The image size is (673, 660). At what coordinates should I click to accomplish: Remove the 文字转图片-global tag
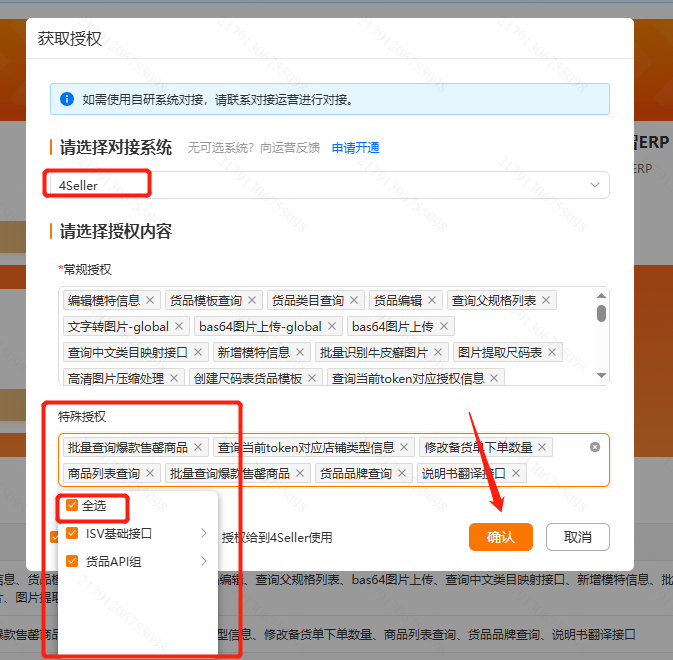[179, 327]
